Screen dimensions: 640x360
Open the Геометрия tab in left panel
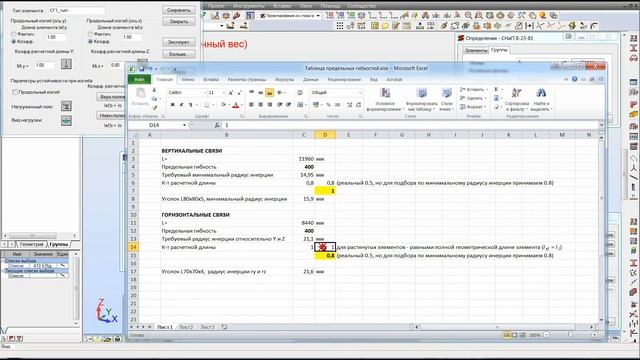click(32, 244)
